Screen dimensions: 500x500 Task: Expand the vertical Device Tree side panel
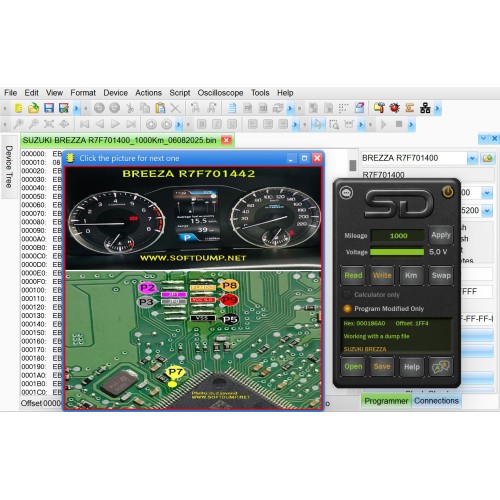coord(9,167)
